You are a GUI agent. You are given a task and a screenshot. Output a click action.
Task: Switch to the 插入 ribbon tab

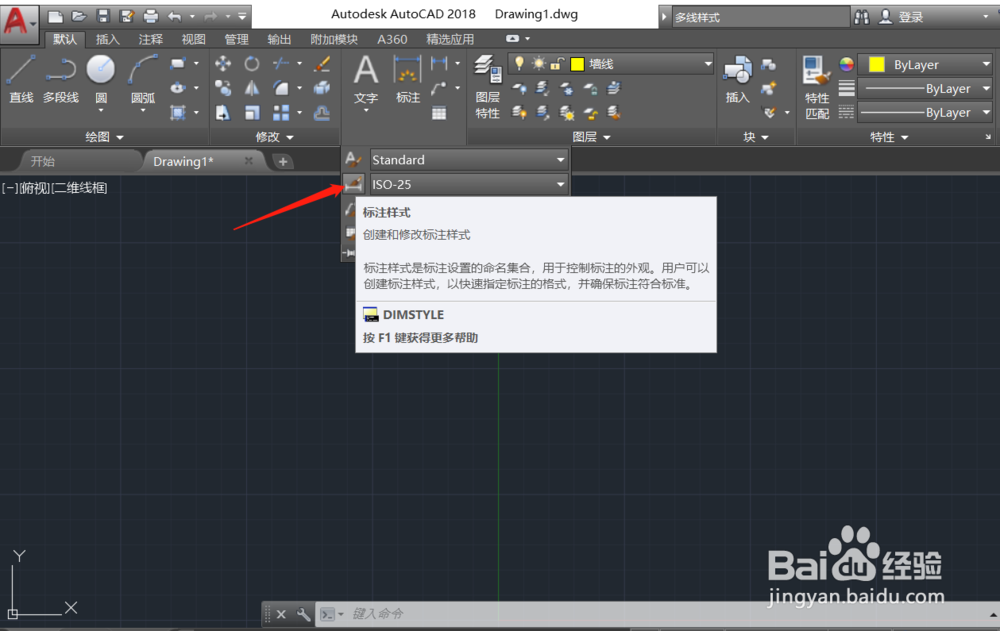pyautogui.click(x=107, y=40)
